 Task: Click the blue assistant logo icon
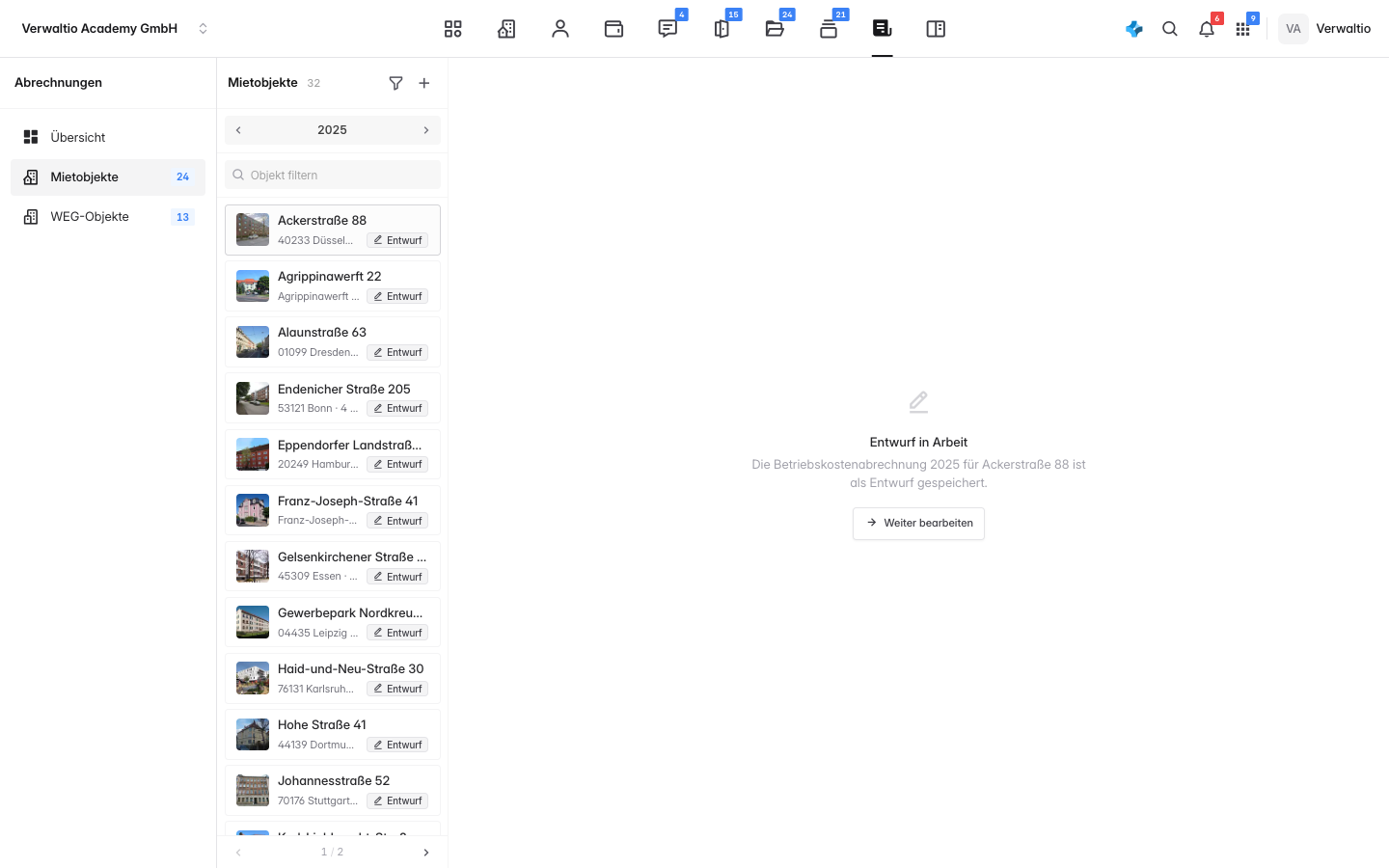(x=1134, y=29)
